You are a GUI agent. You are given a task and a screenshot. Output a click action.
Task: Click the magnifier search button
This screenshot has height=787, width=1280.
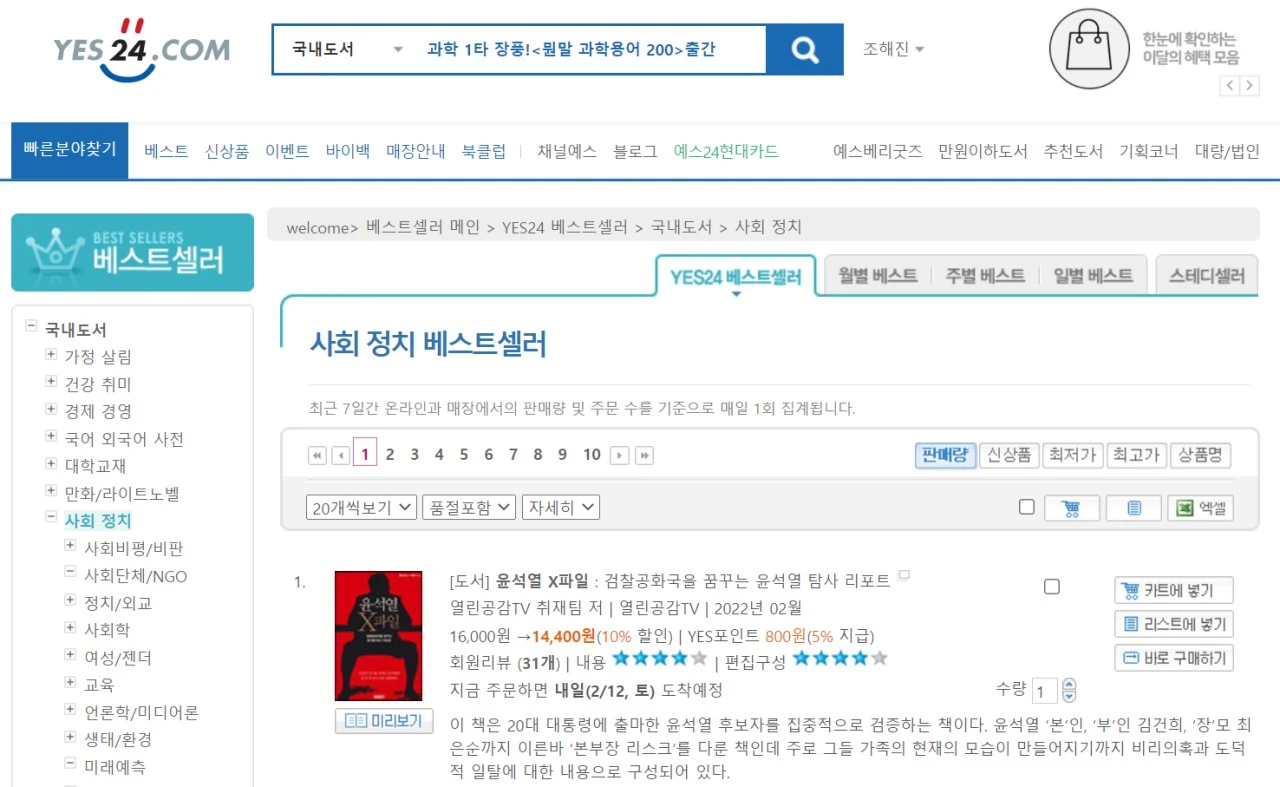pos(804,49)
